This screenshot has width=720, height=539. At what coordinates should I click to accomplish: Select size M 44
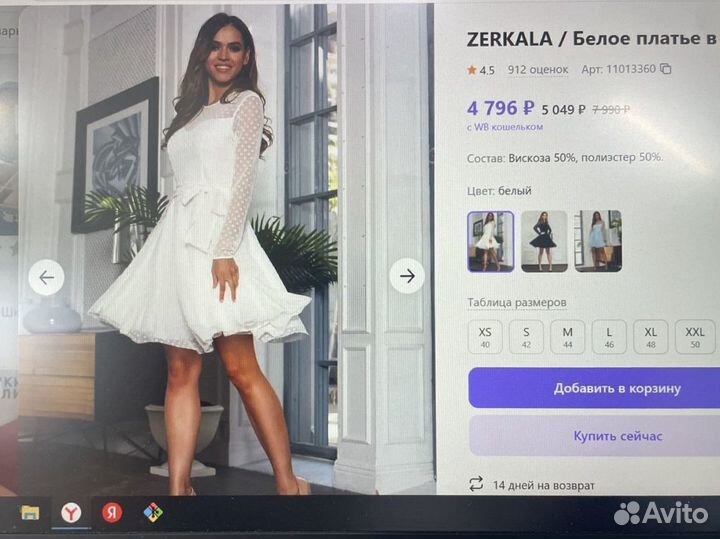pyautogui.click(x=568, y=337)
